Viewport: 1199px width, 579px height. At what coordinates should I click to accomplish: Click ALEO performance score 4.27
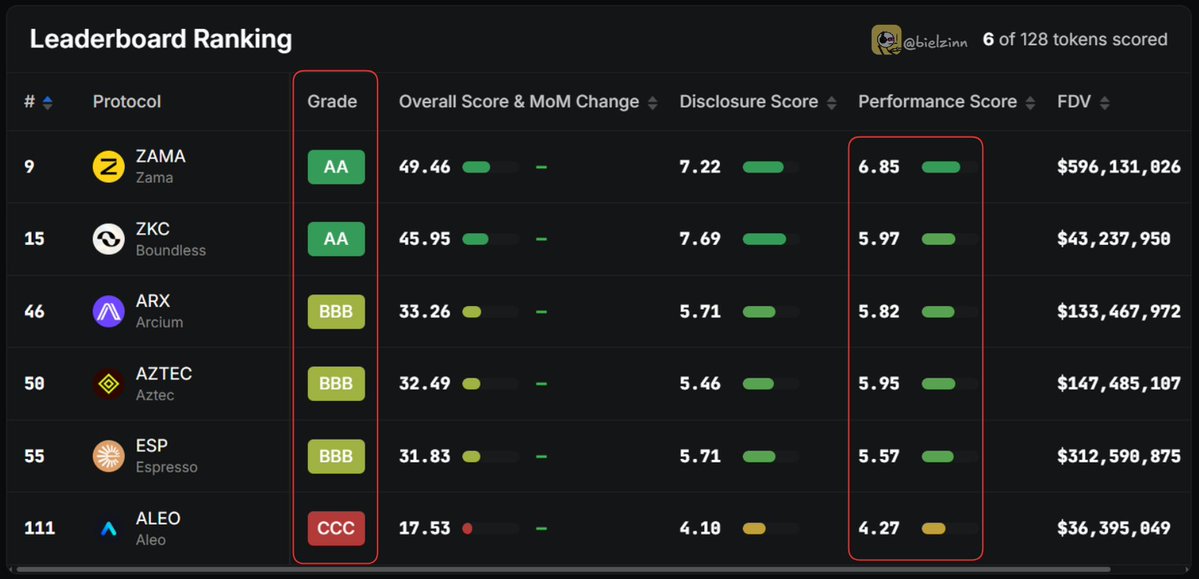coord(879,529)
